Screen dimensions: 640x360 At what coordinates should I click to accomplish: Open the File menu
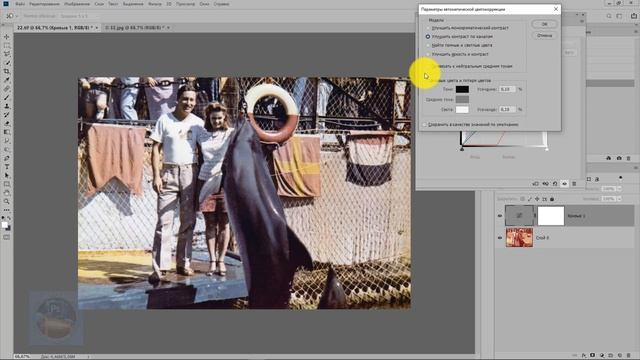20,4
